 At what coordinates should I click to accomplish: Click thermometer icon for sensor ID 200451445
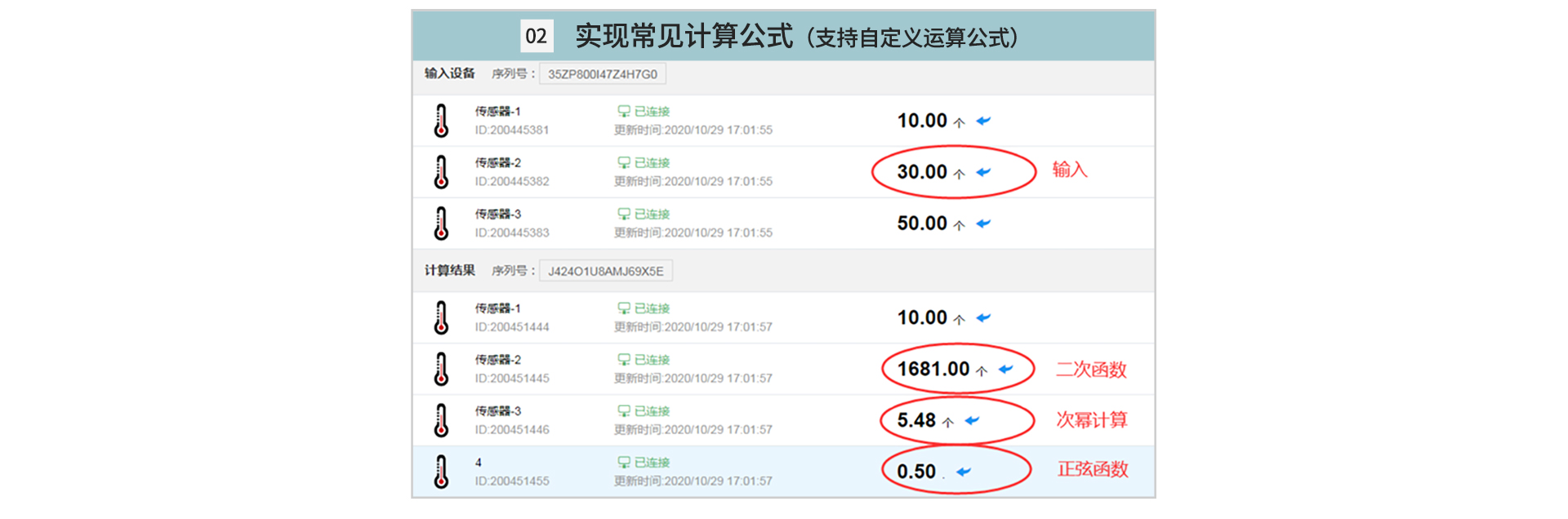441,369
